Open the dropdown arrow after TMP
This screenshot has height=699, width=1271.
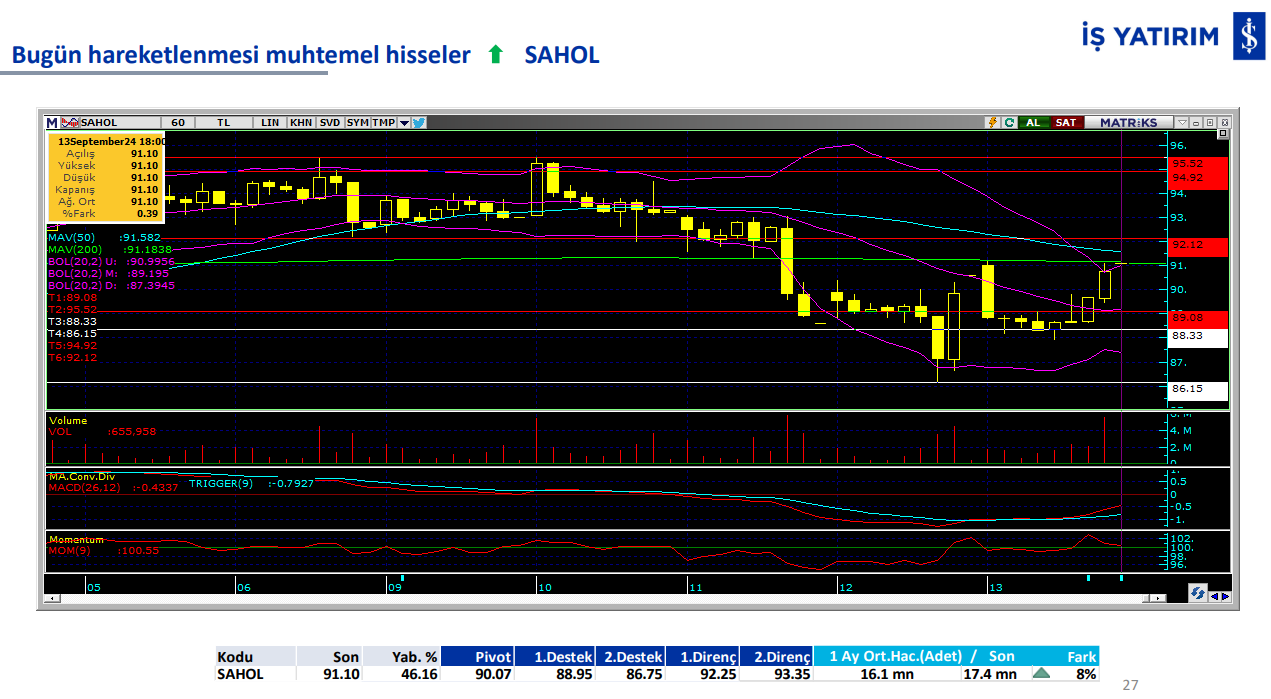tap(404, 123)
